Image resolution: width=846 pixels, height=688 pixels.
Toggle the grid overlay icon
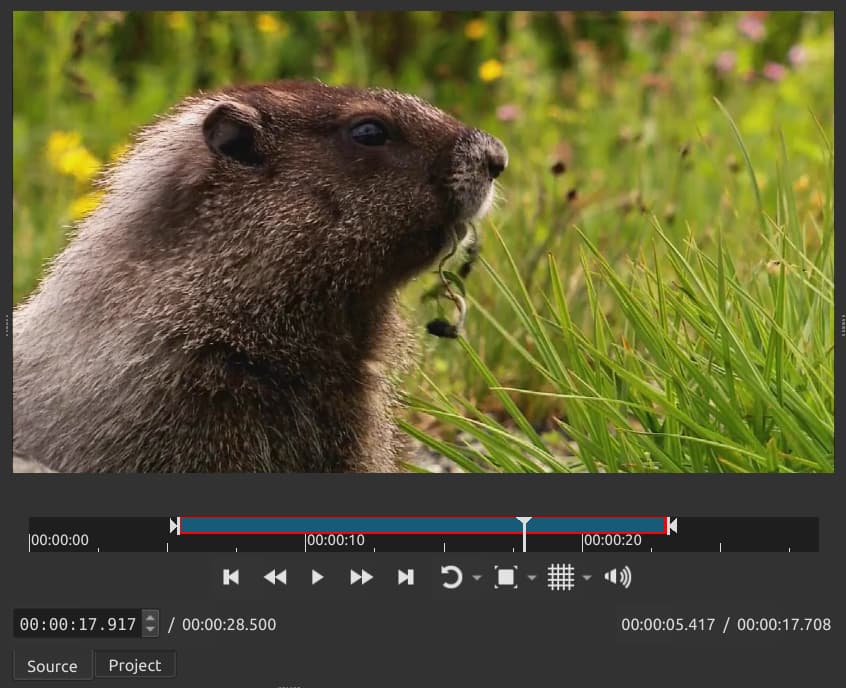click(x=561, y=577)
